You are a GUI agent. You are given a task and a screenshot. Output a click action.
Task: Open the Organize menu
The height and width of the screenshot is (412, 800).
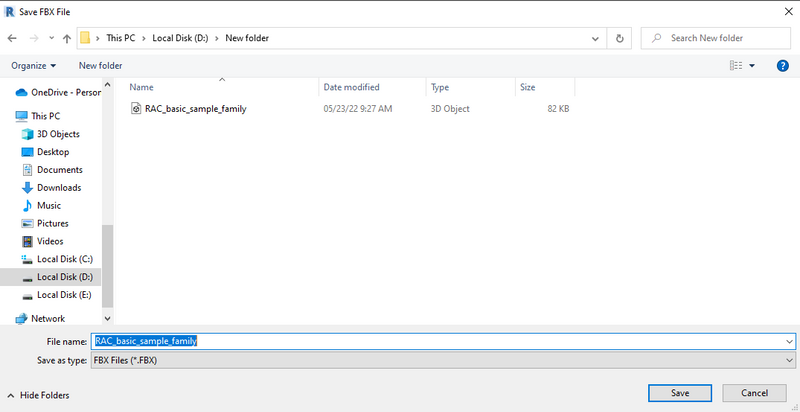[x=34, y=66]
